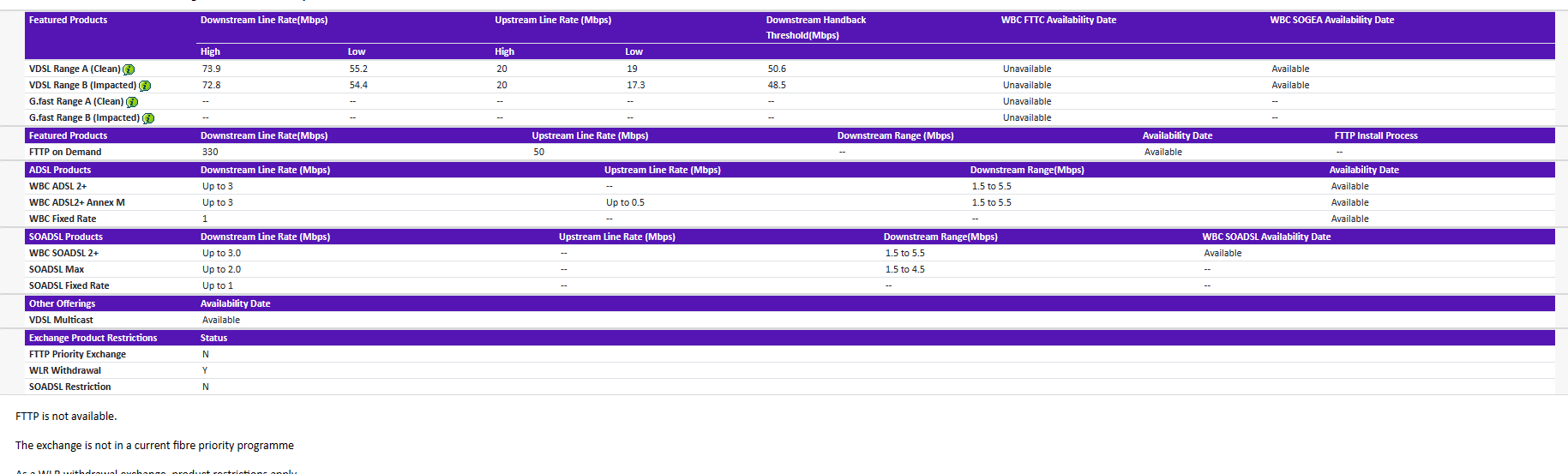
Task: Click the fibre priority programme note
Action: (x=154, y=445)
